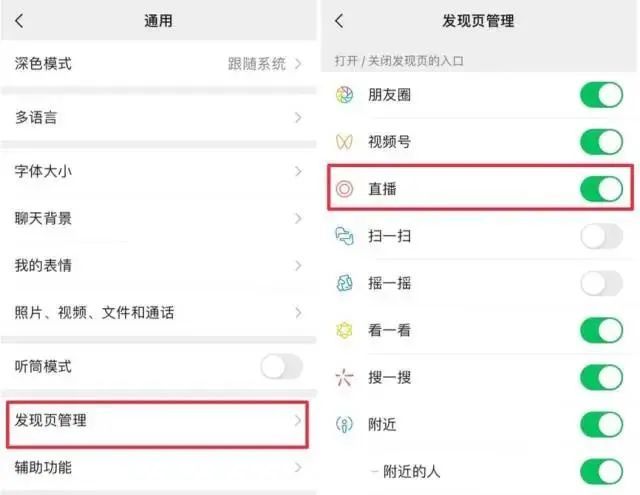Viewport: 640px width, 495px height.
Task: Tap the Nearby (附近) icon
Action: coord(344,424)
